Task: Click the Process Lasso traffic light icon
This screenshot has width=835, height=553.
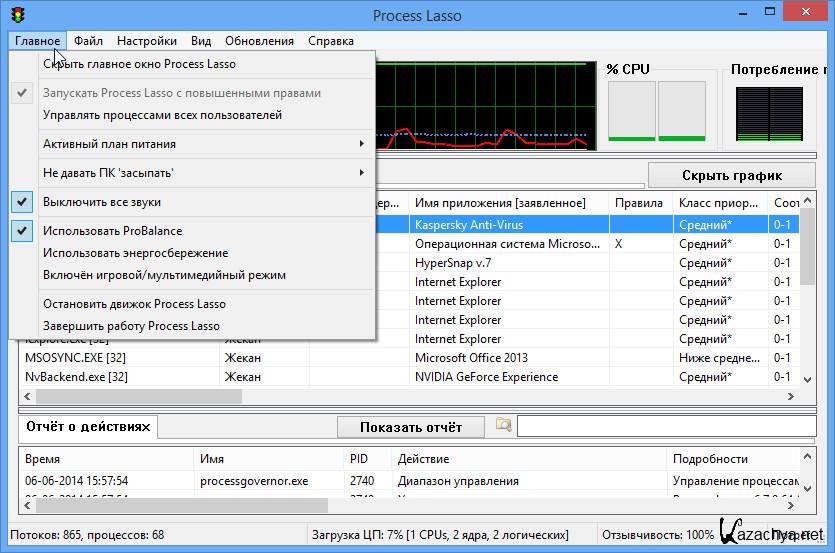Action: click(18, 15)
